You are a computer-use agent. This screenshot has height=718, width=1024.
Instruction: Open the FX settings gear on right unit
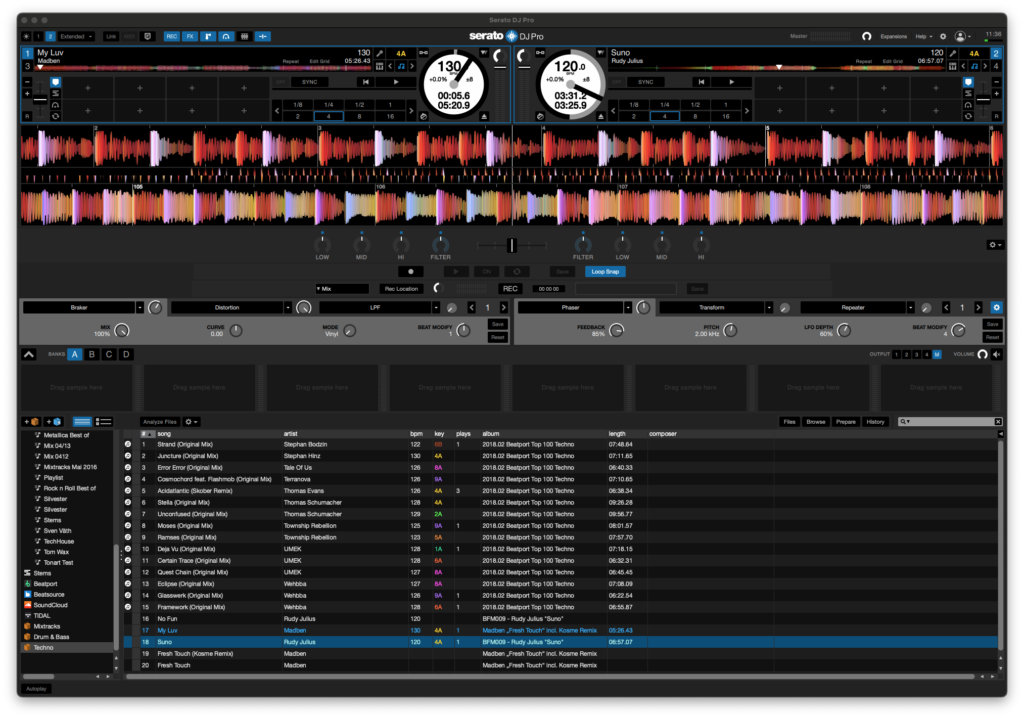[995, 308]
